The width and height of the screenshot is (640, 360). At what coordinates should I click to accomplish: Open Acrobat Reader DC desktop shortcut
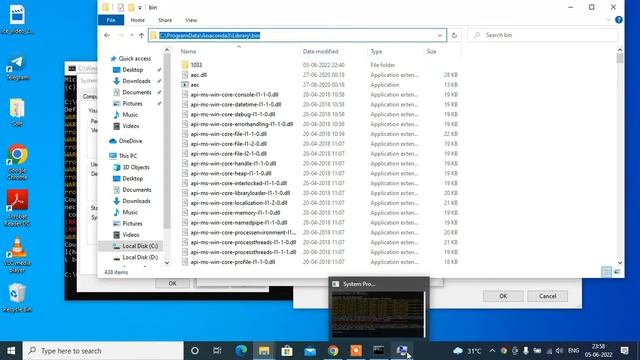coord(17,208)
